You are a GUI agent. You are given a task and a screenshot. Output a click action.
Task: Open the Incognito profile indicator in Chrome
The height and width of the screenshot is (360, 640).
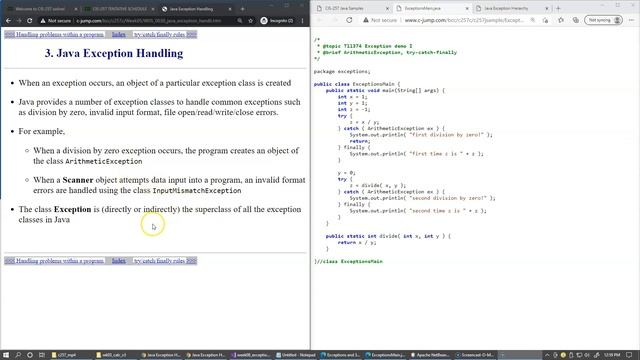[277, 20]
